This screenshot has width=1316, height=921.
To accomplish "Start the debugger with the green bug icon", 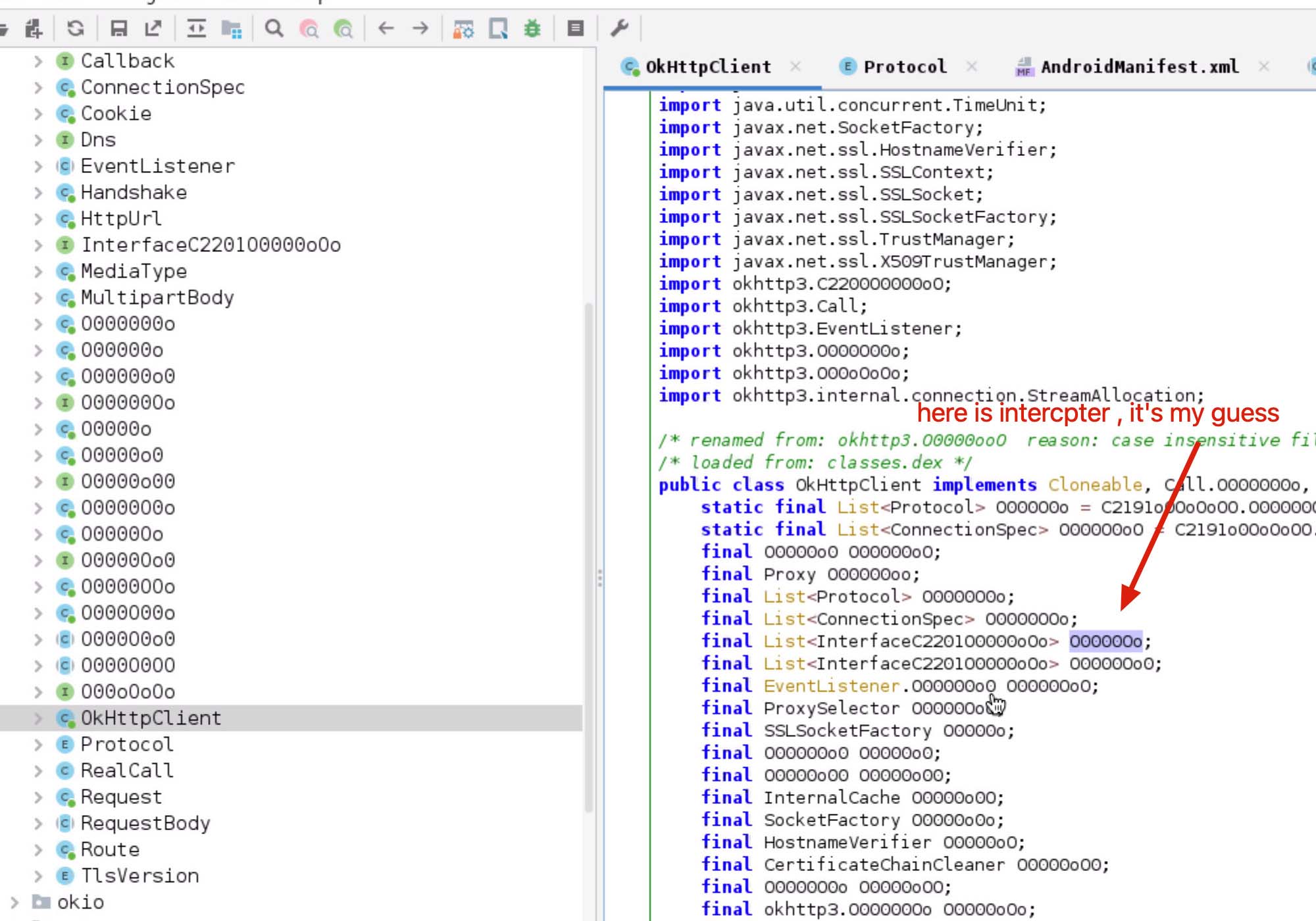I will click(x=532, y=28).
